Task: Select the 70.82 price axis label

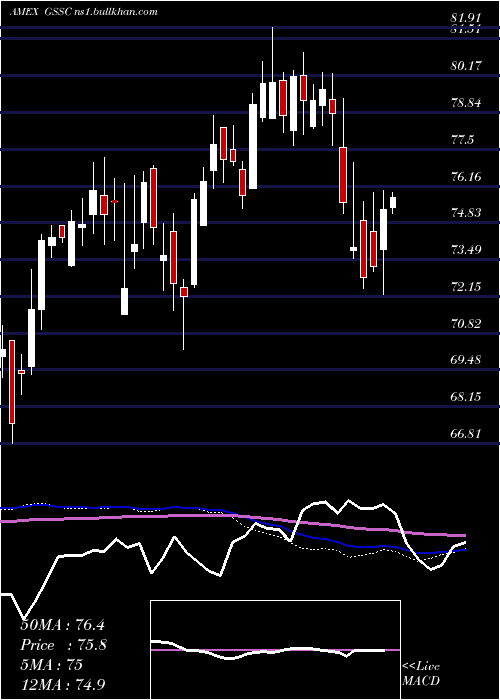Action: 467,324
